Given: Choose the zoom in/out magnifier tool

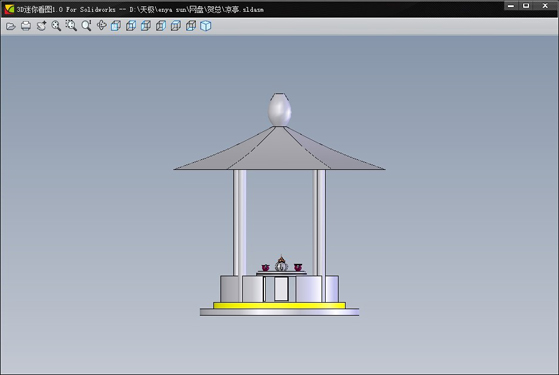Looking at the screenshot, I should click(86, 26).
